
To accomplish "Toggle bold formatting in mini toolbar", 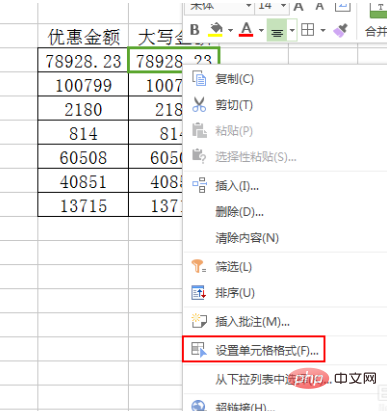I will tap(195, 30).
